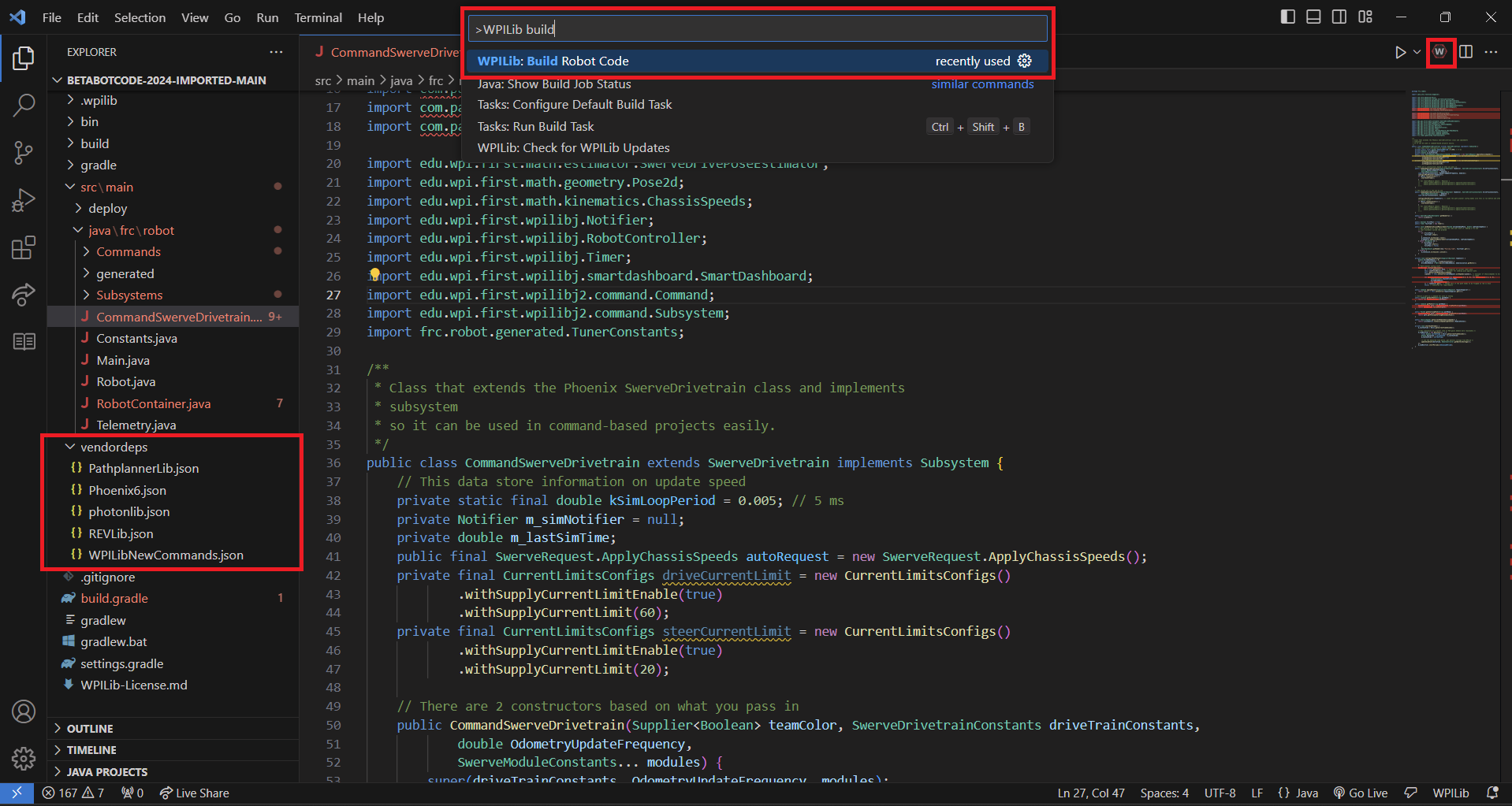Screen dimensions: 1512x806
Task: Open the Accounts icon in activity bar
Action: (x=24, y=711)
